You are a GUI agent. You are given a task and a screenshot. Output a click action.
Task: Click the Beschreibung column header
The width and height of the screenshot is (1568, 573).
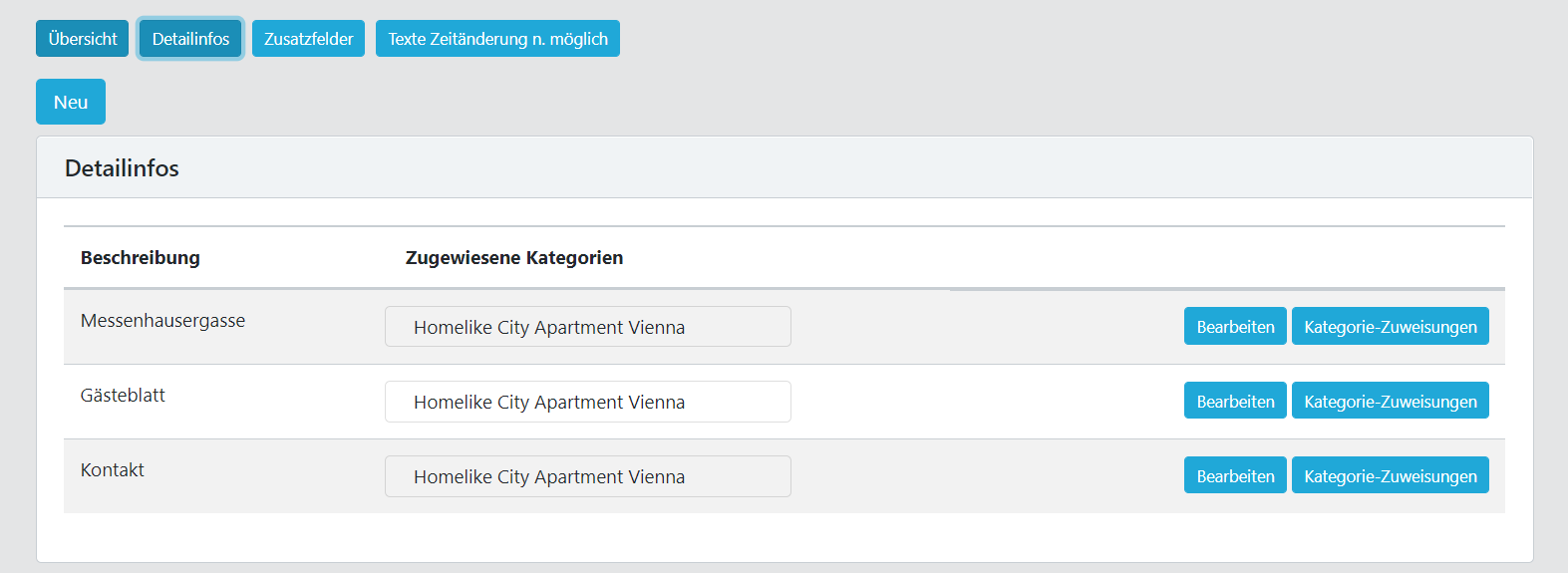[x=141, y=258]
